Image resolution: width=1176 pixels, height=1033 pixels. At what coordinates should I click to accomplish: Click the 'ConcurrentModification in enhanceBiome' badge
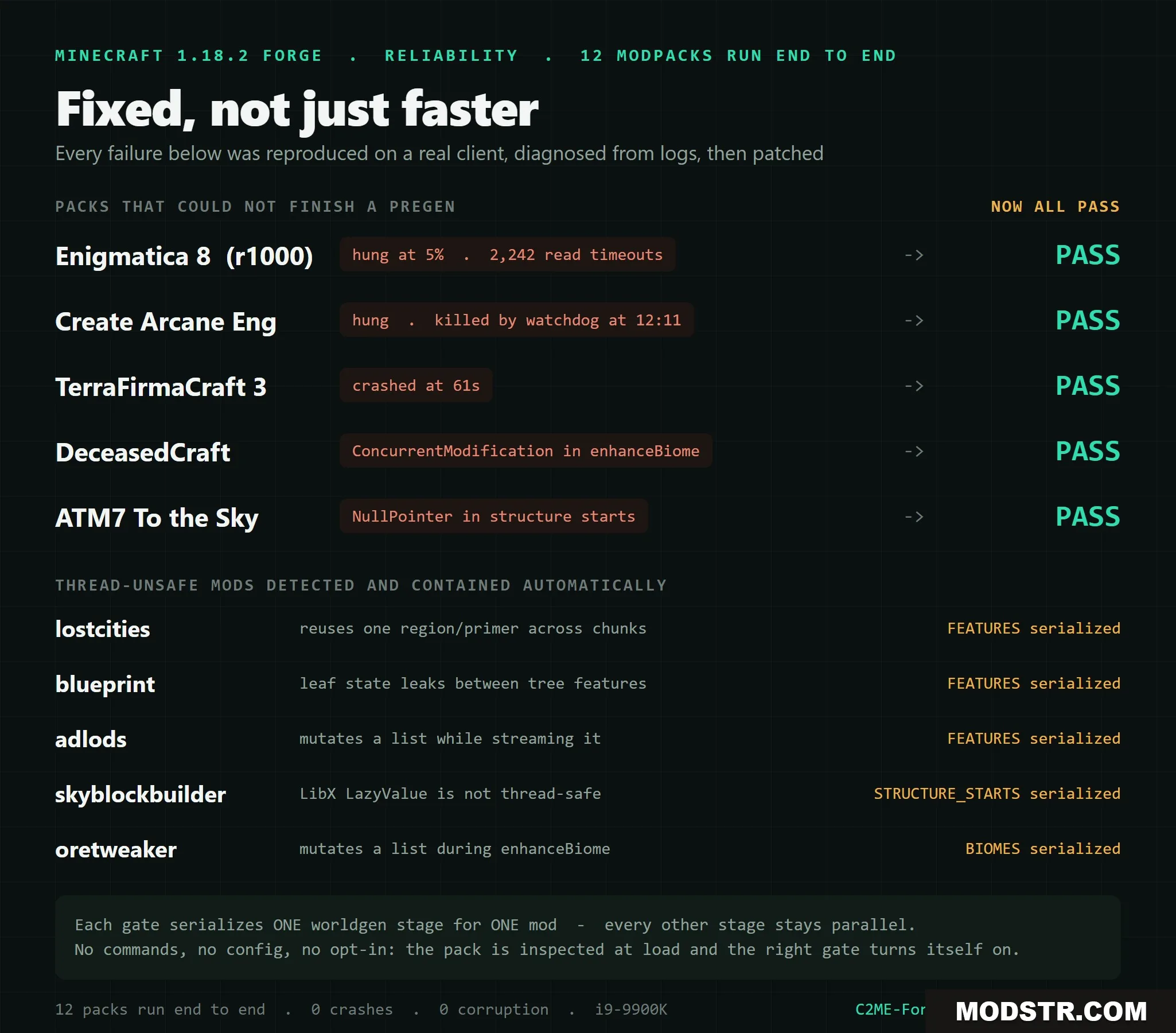click(525, 451)
